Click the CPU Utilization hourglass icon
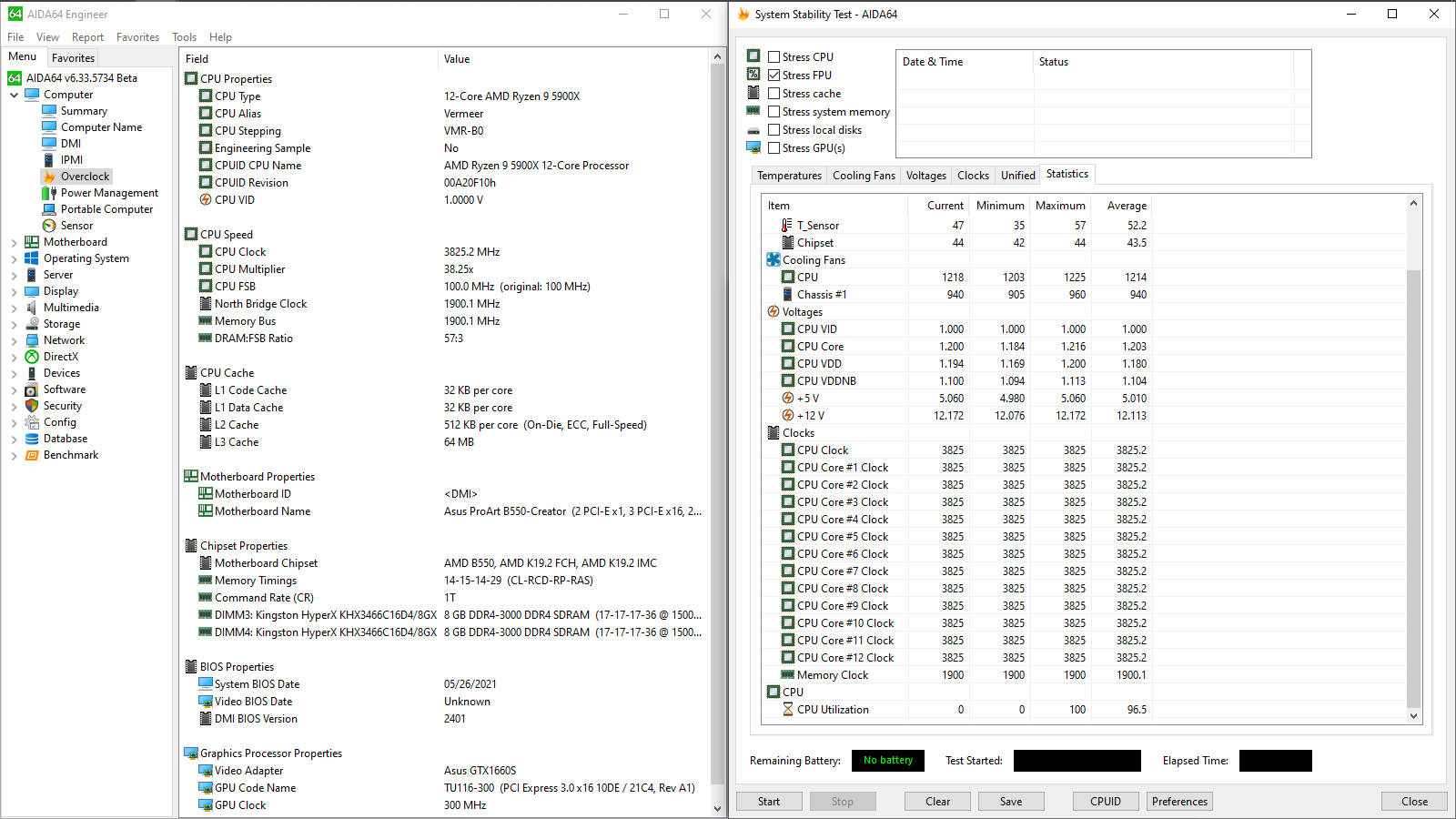This screenshot has width=1456, height=819. [x=788, y=710]
